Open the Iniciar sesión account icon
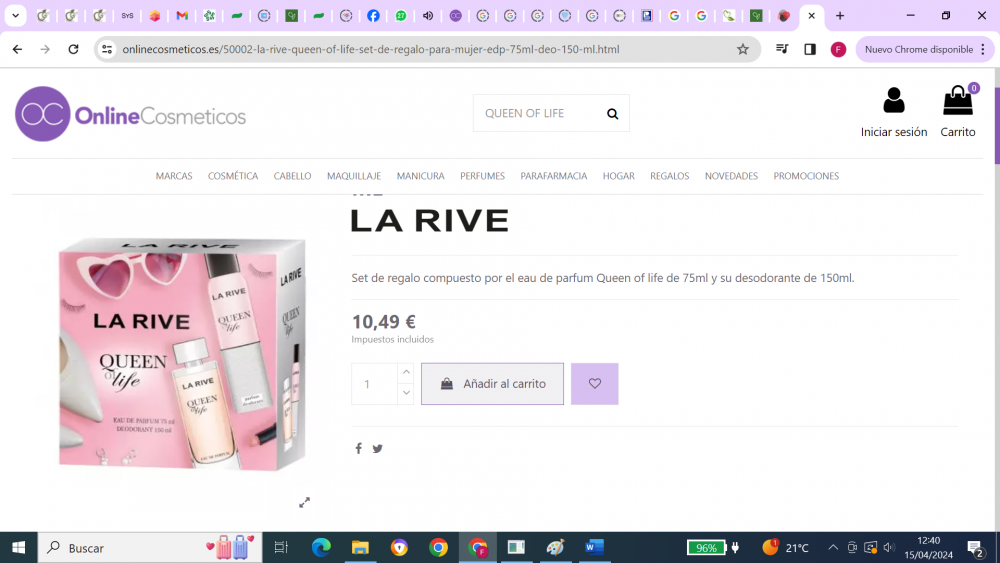This screenshot has height=563, width=1000. pos(893,101)
